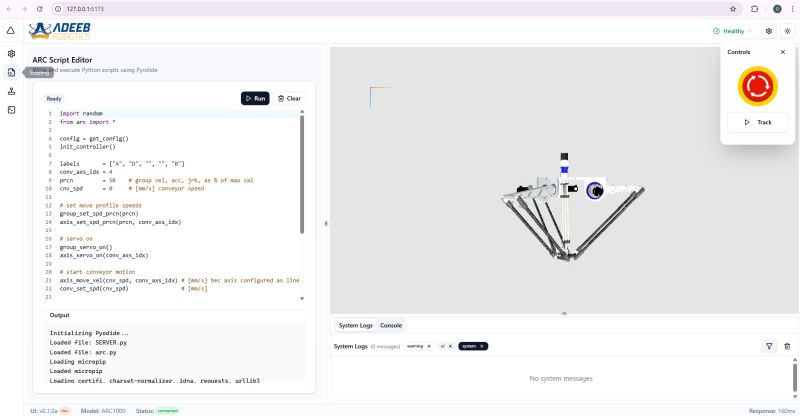Clear the script editor
Viewport: 800px width, 416px height.
pos(289,99)
